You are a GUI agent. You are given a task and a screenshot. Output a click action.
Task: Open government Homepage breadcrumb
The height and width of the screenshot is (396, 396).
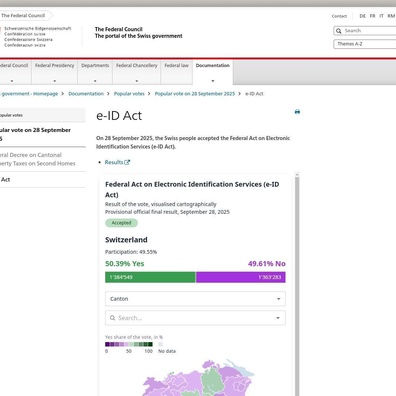pyautogui.click(x=29, y=94)
